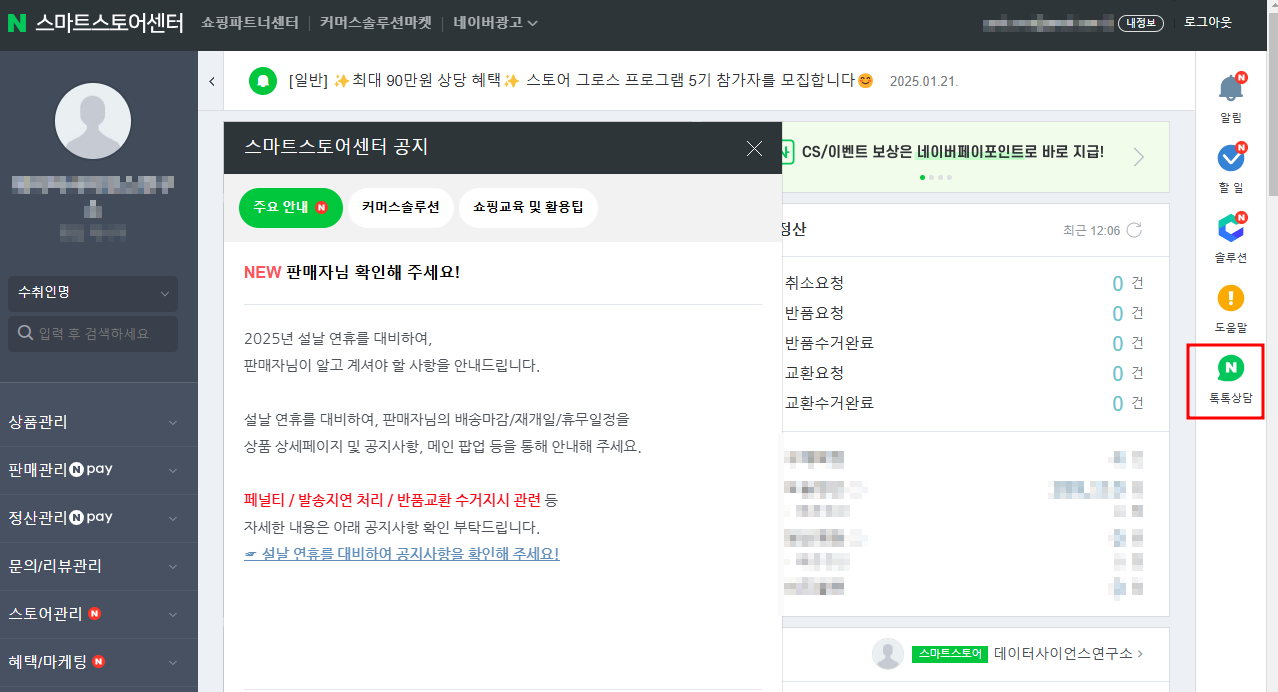Click the red 페널티 / 발송지연 처리 text
This screenshot has height=692, width=1278.
pyautogui.click(x=393, y=499)
